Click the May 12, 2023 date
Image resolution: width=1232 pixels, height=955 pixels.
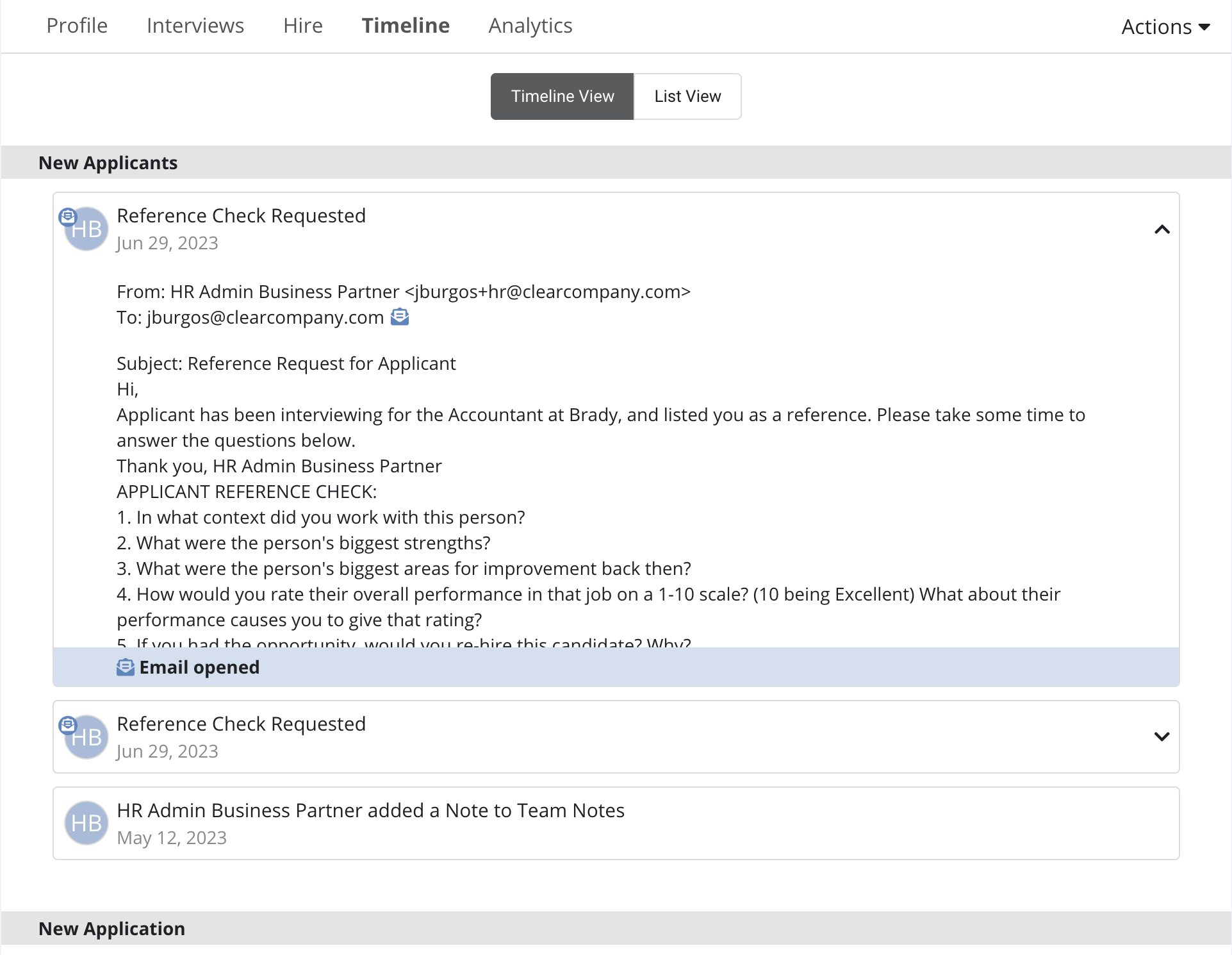click(172, 838)
